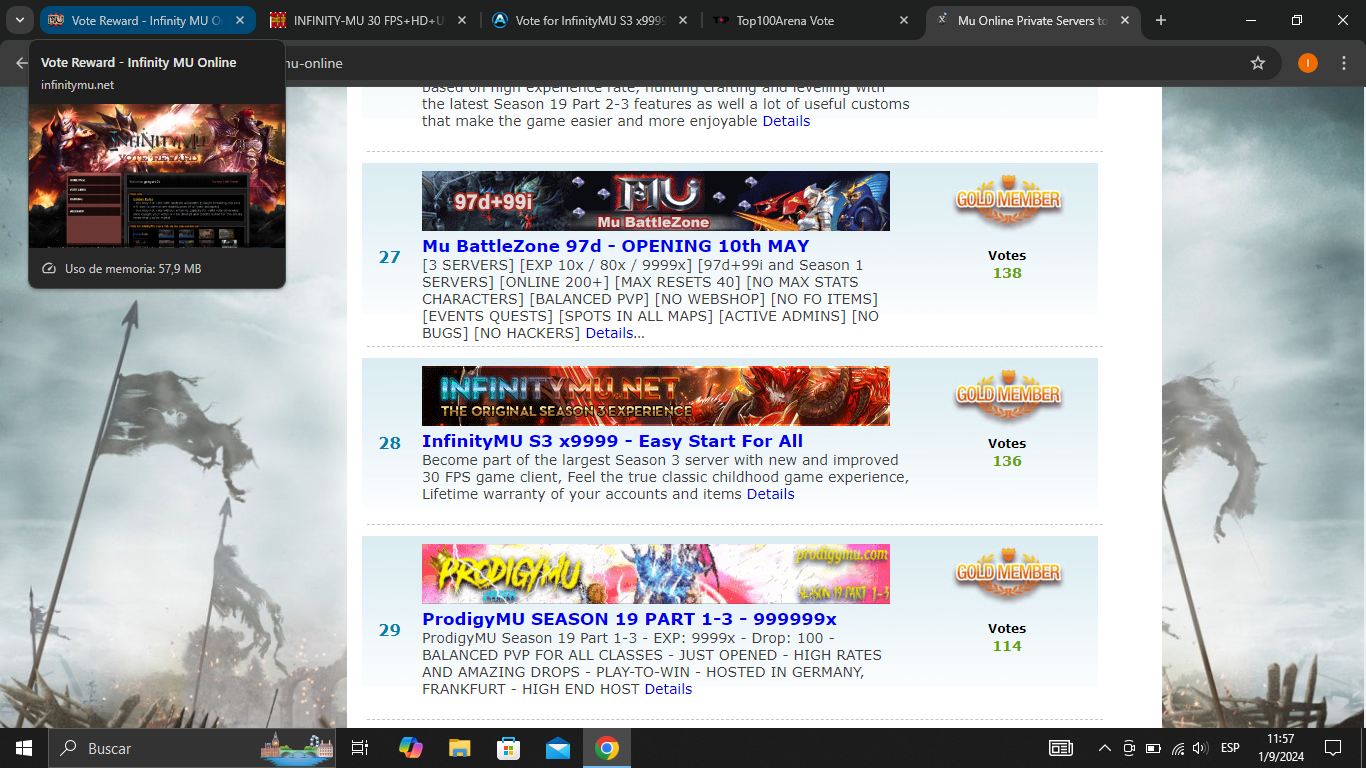Click rank number 28
Screen dimensions: 1366x768
389,443
